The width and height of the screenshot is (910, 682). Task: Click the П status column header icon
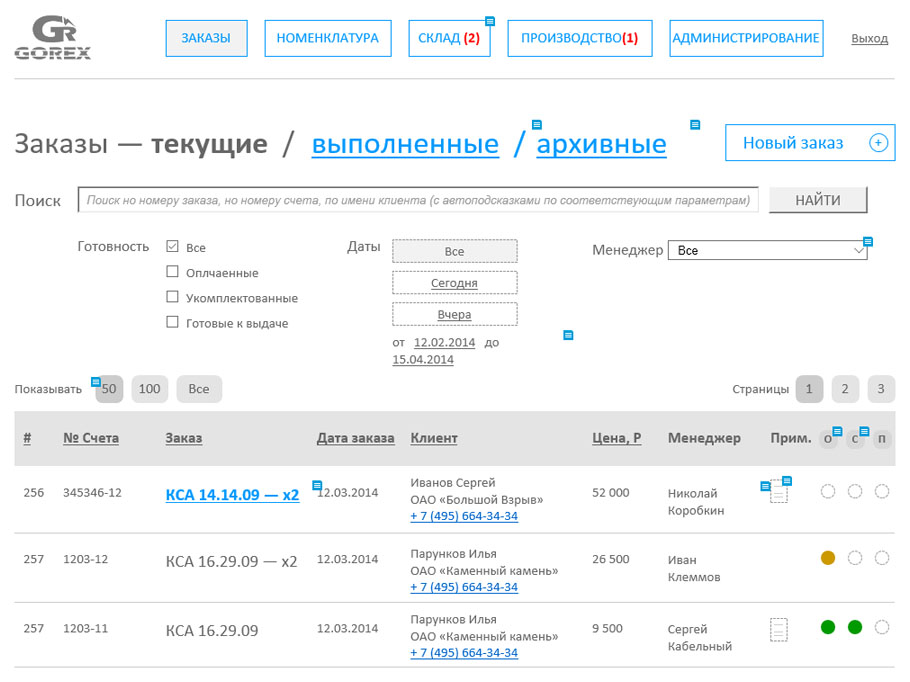pos(881,439)
